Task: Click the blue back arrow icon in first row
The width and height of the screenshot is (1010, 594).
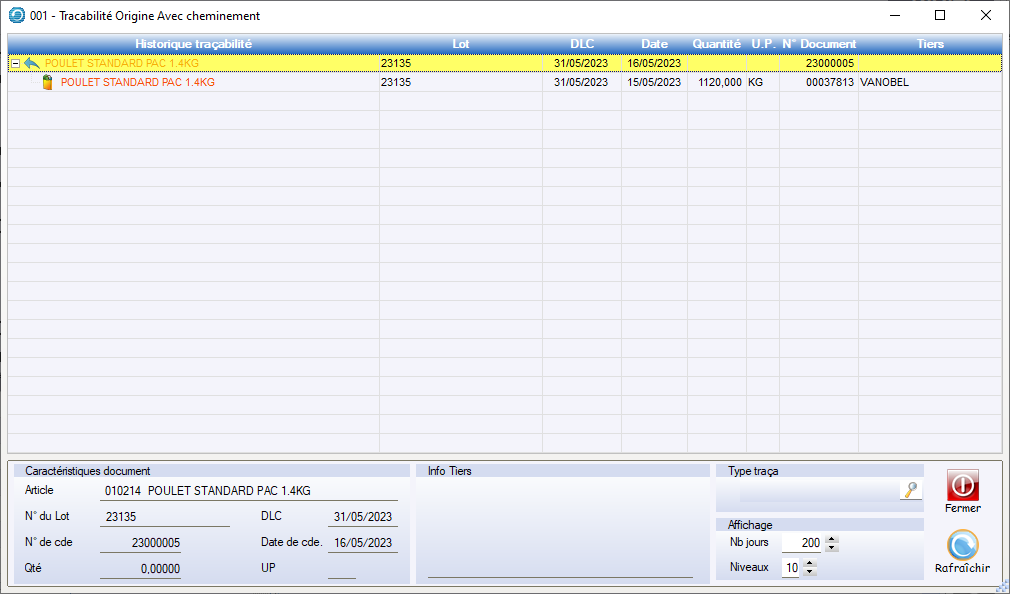Action: 32,63
